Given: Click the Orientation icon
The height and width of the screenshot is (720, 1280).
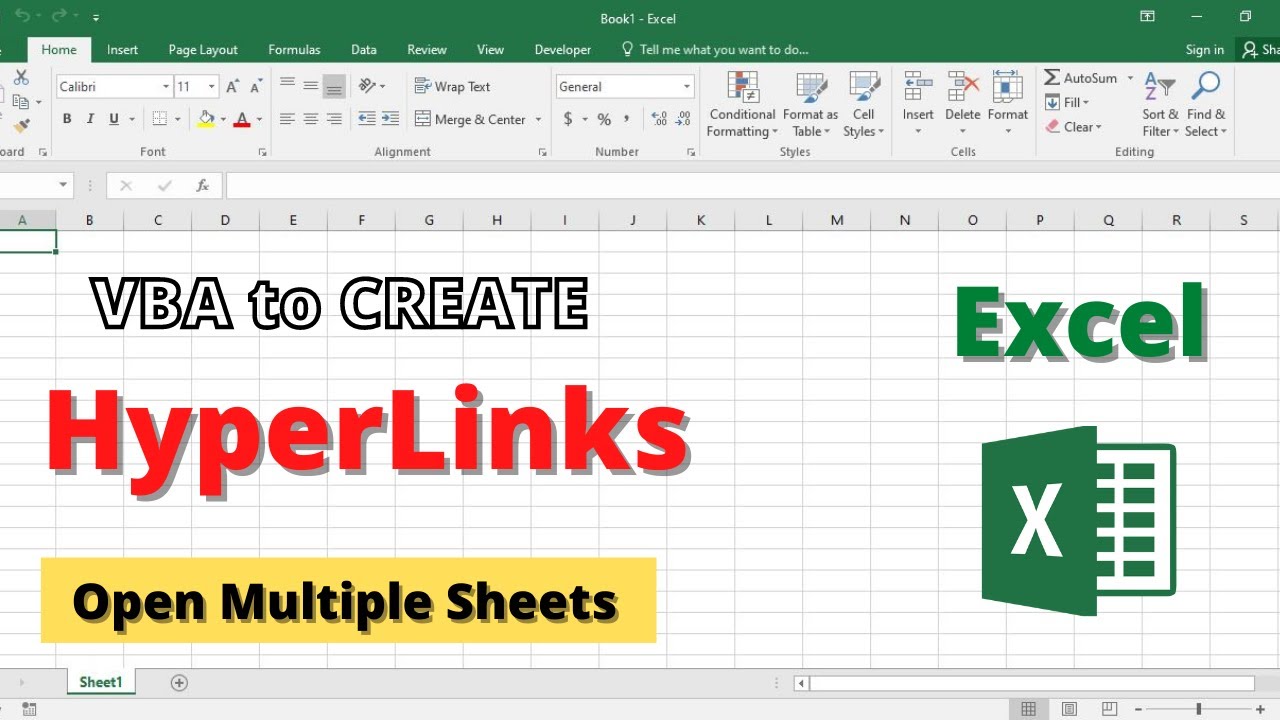Looking at the screenshot, I should [x=367, y=86].
